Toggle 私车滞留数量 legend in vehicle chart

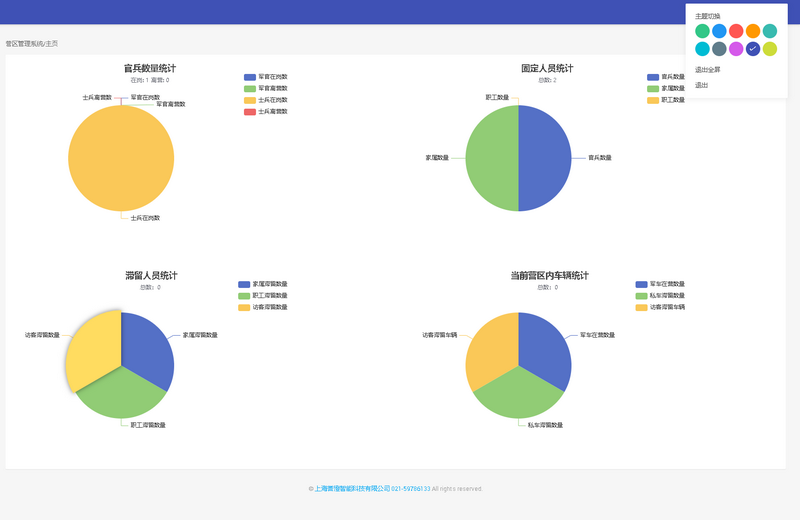(660, 296)
